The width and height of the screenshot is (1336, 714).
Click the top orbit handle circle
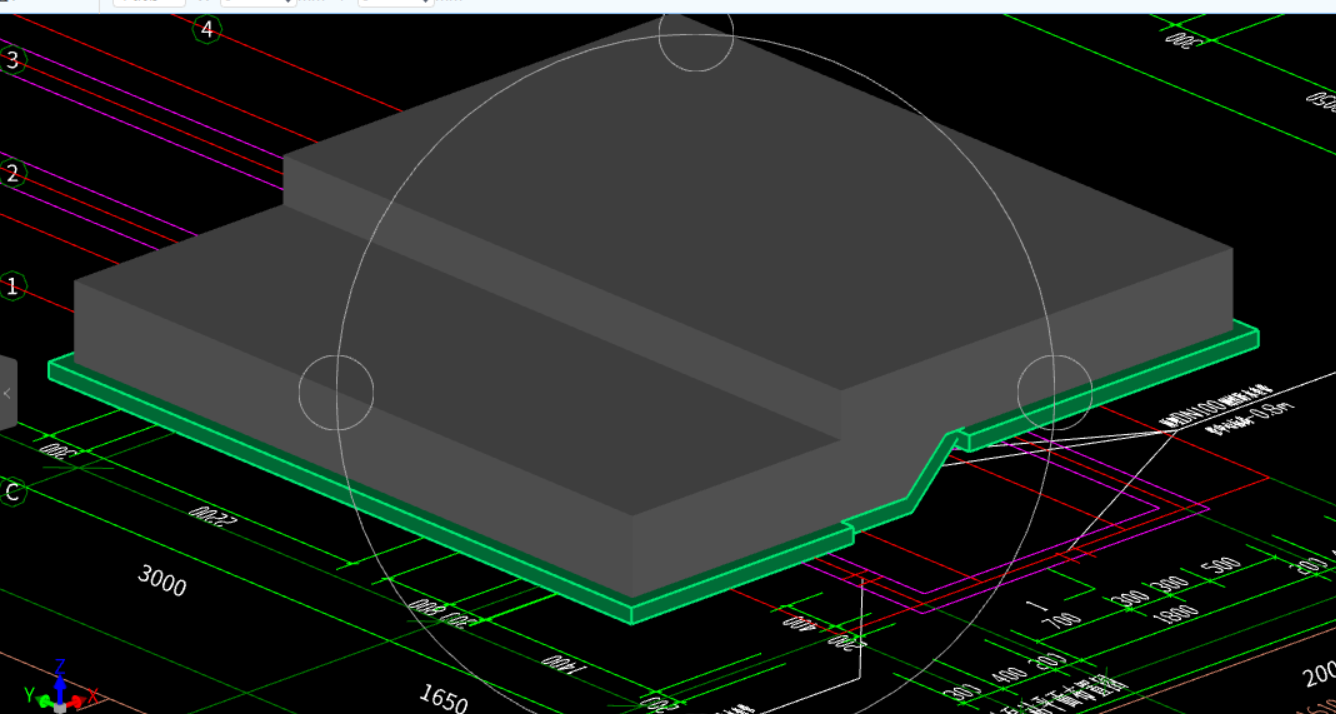click(x=696, y=35)
